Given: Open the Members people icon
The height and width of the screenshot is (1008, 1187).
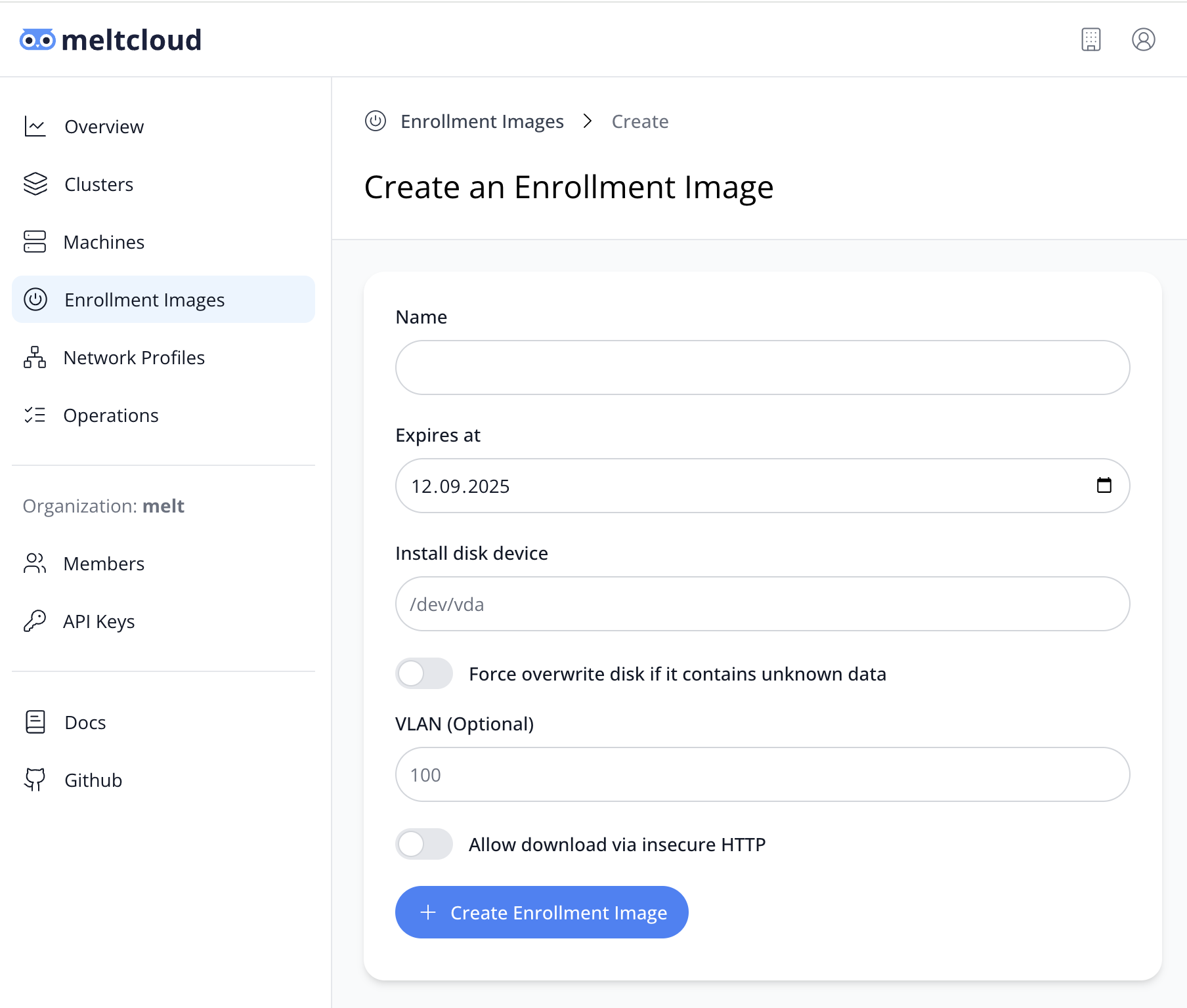Looking at the screenshot, I should 35,563.
